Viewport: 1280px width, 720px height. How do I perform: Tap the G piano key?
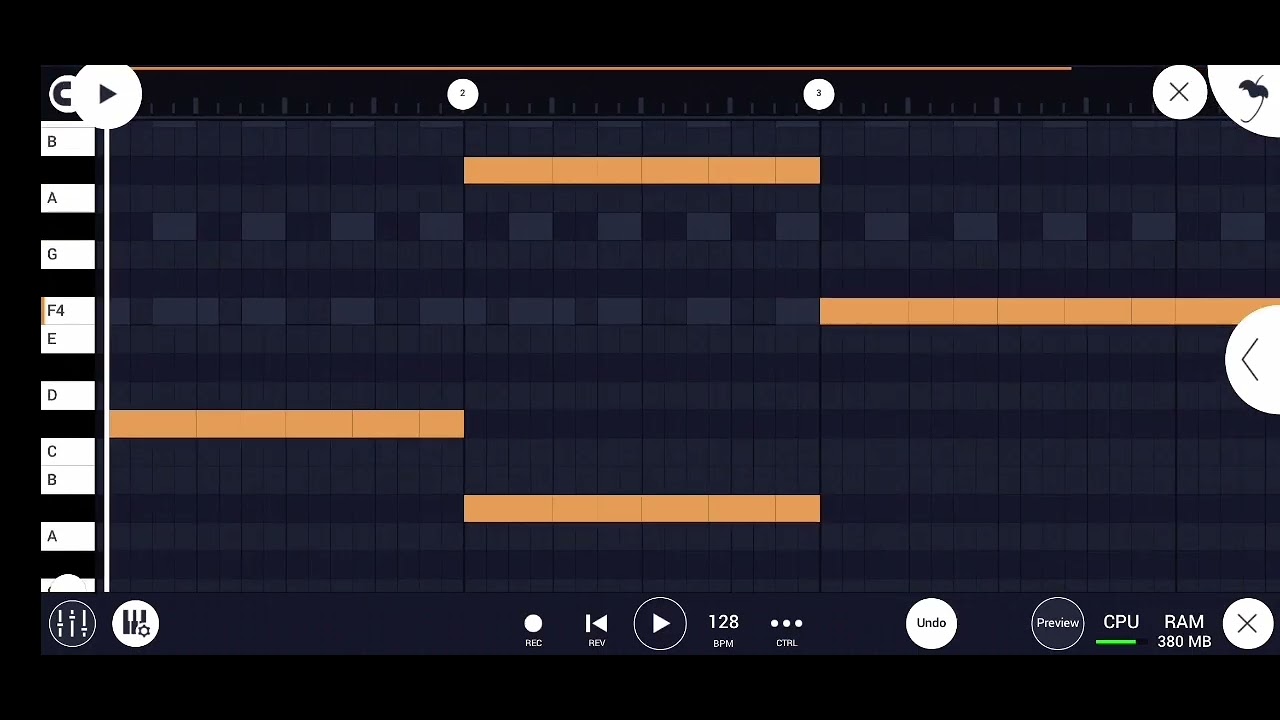[x=68, y=254]
